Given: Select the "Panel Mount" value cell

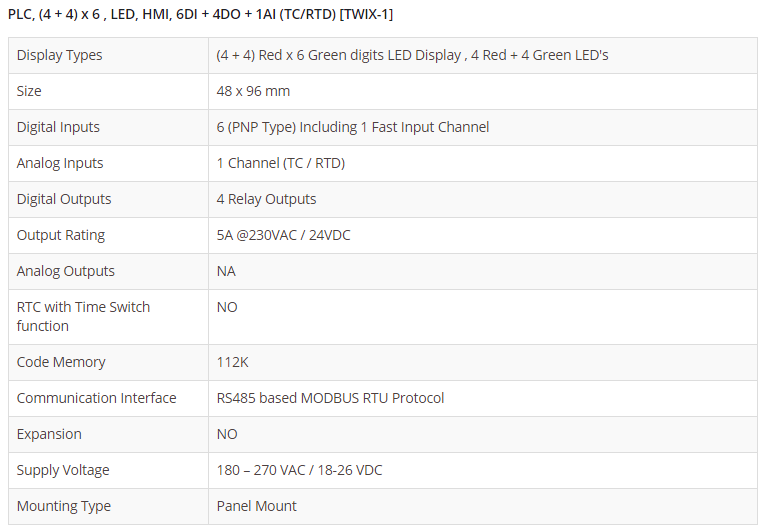Looking at the screenshot, I should click(x=257, y=506).
